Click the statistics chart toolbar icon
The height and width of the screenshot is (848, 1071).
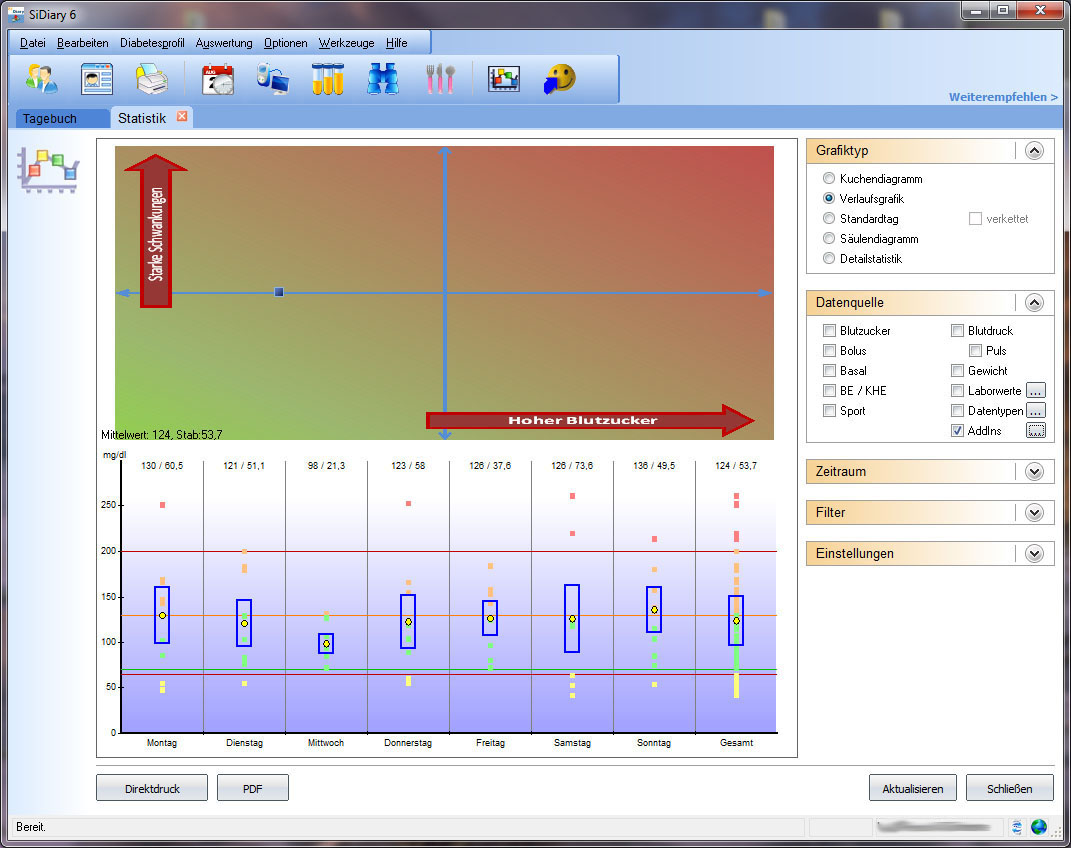point(504,78)
